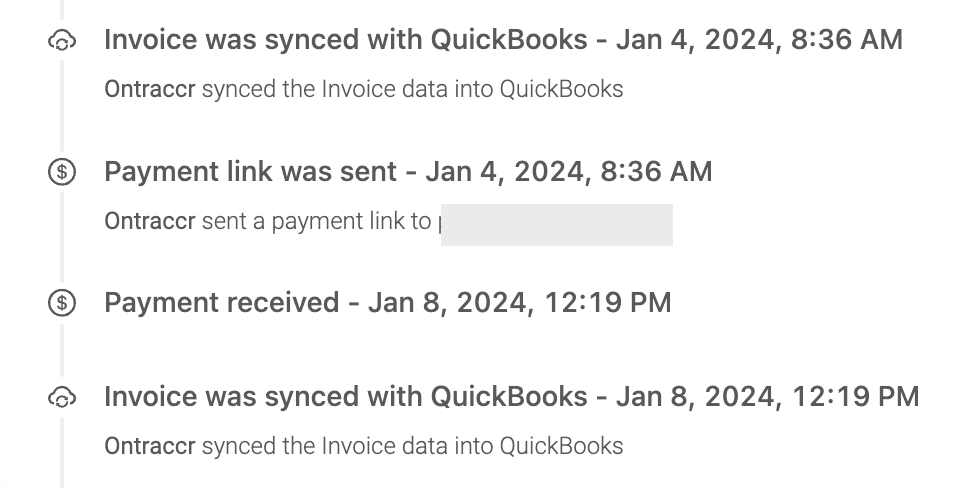Click 'synced the Invoice data into QuickBooks' under Jan 8
This screenshot has height=488, width=960.
click(x=413, y=446)
